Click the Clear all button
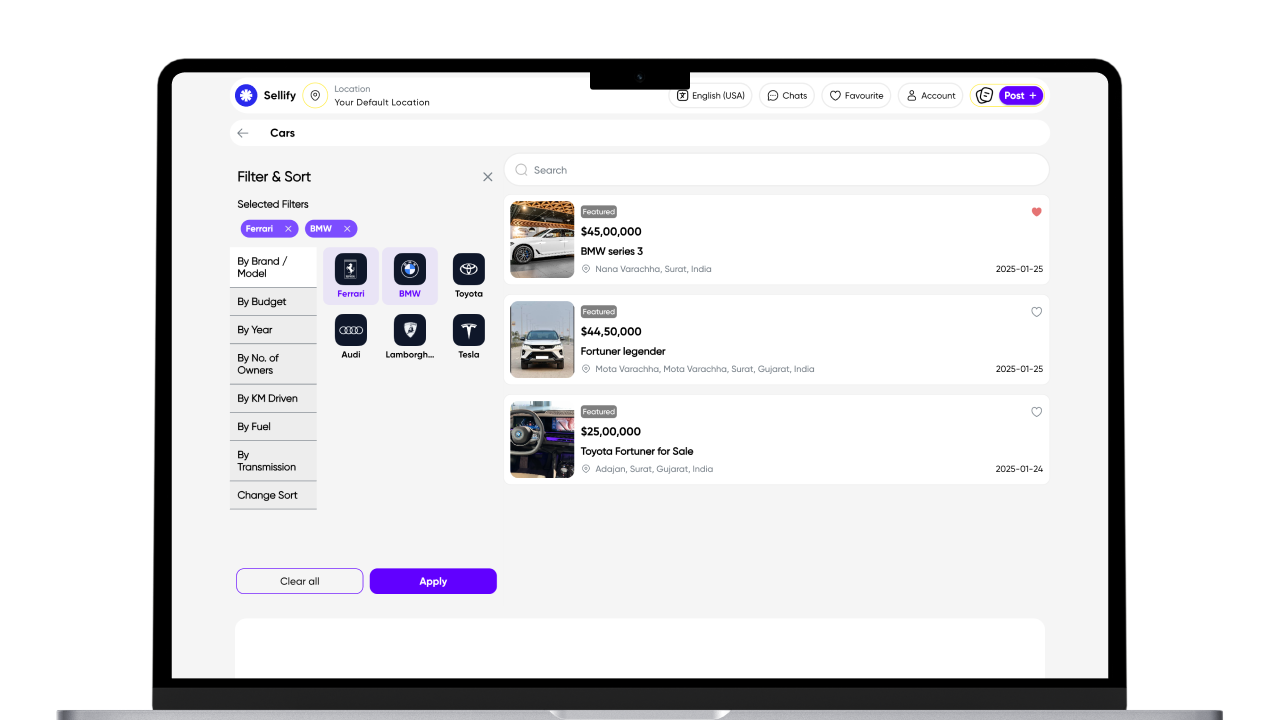This screenshot has height=720, width=1280. [300, 581]
